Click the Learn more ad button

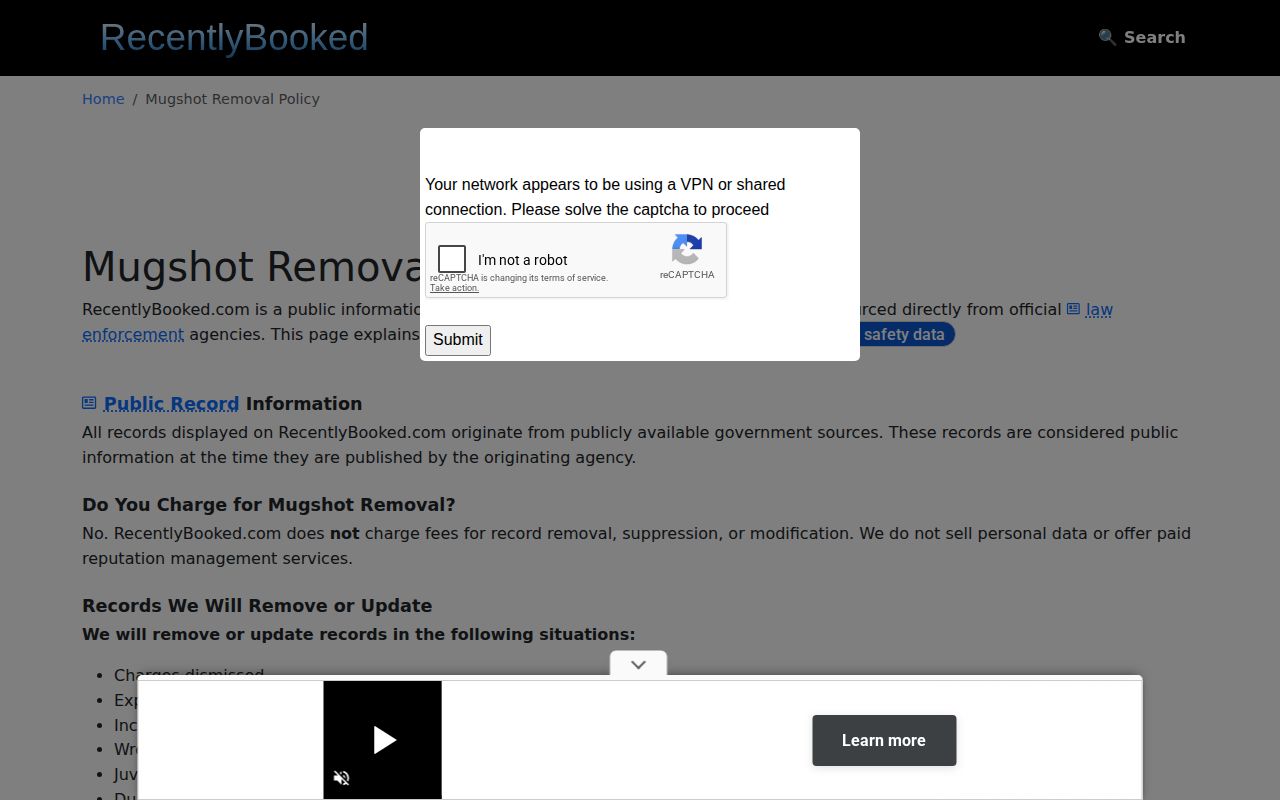[x=884, y=740]
